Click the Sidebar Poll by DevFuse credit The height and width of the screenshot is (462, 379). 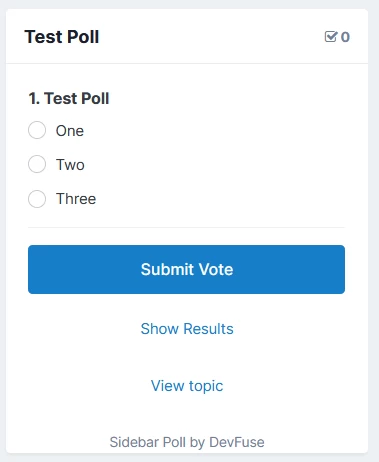[x=187, y=442]
